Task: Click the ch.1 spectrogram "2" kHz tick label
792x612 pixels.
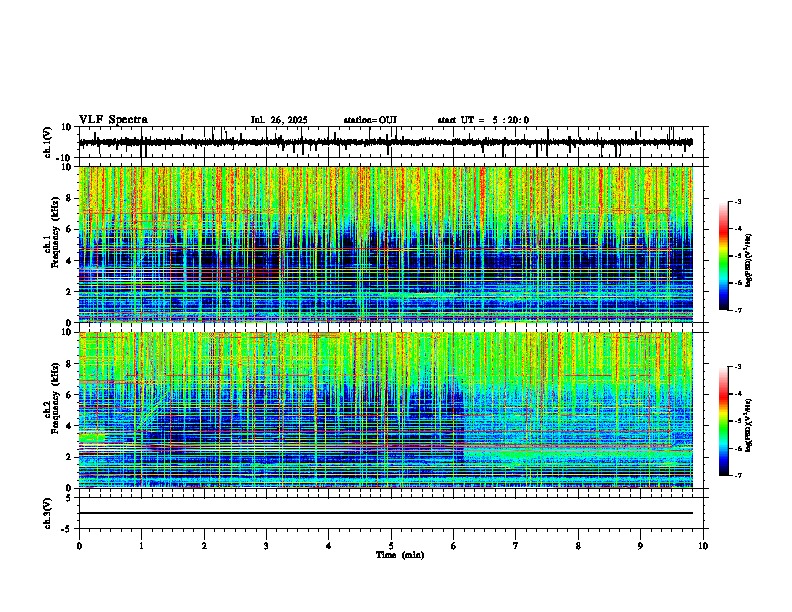Action: (x=70, y=292)
